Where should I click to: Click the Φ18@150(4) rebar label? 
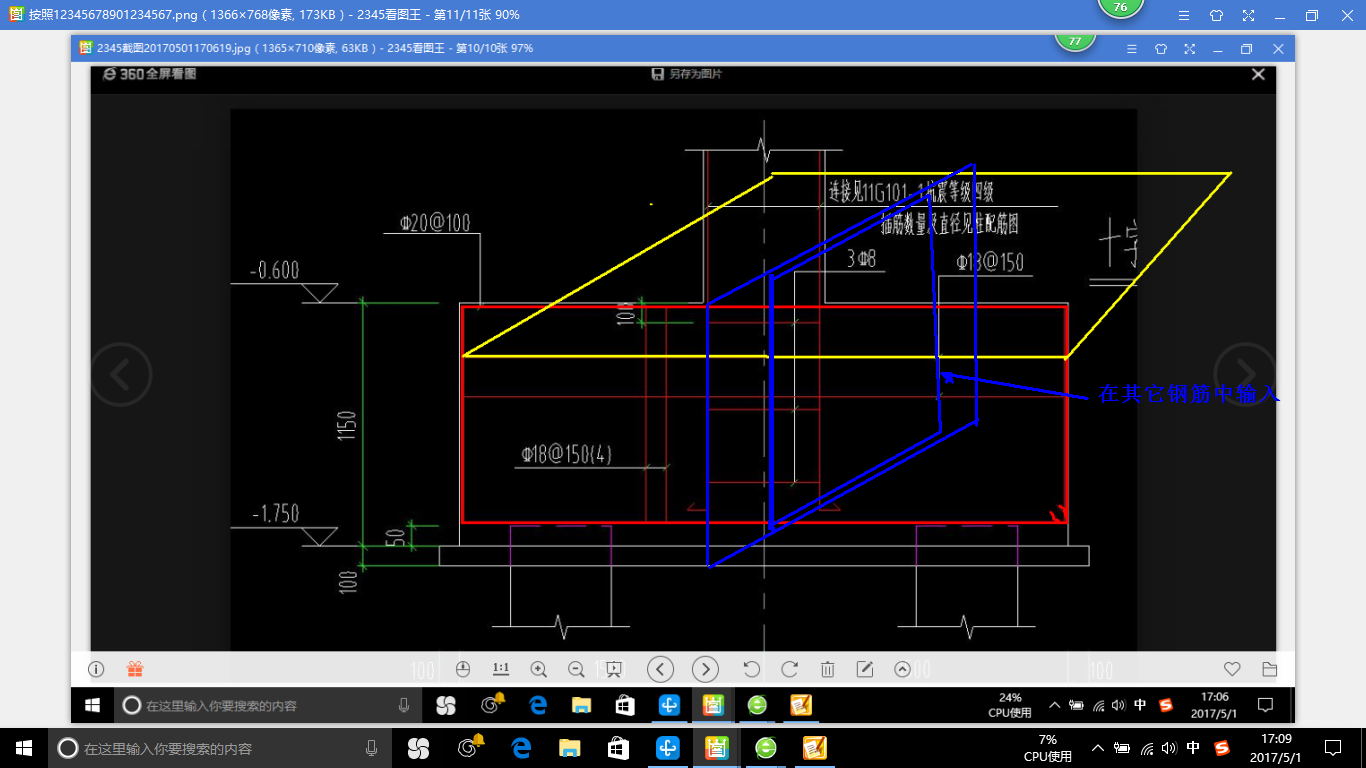565,455
